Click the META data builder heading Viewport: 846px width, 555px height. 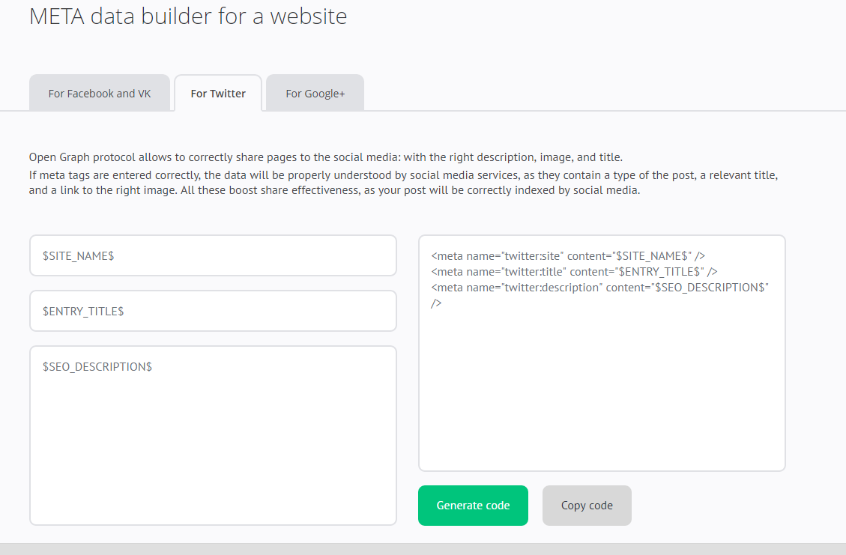coord(188,16)
